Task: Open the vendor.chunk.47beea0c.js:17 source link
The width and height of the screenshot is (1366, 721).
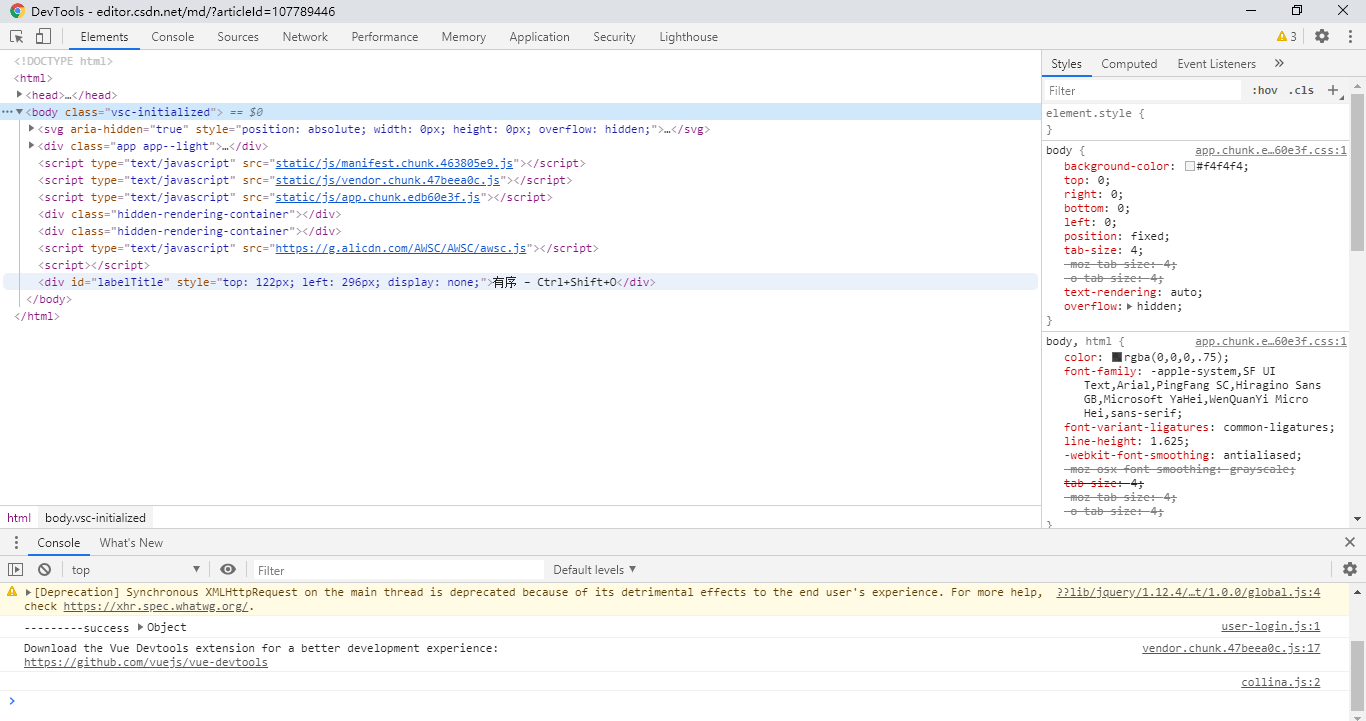Action: [1231, 648]
